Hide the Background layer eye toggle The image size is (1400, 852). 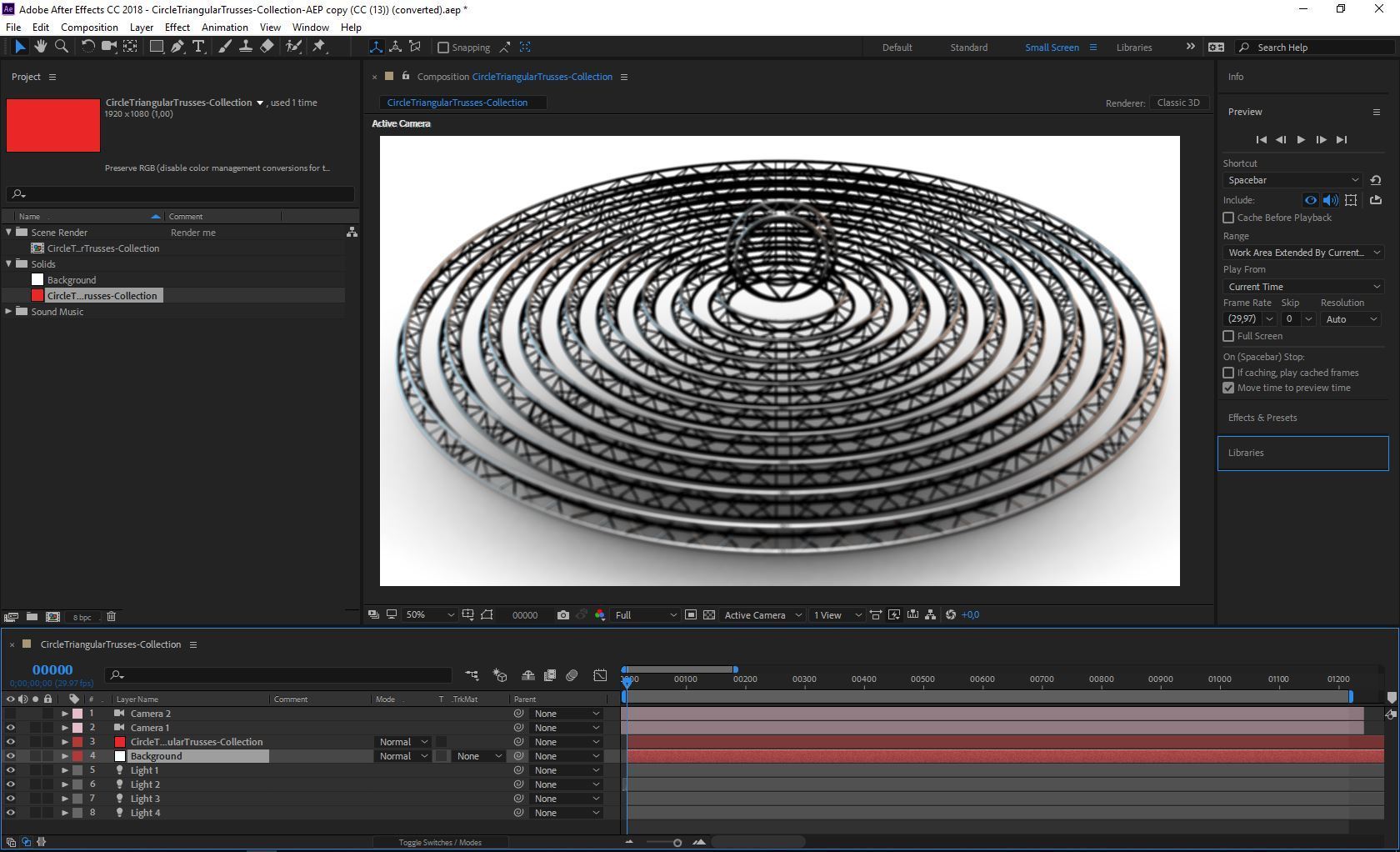point(10,756)
